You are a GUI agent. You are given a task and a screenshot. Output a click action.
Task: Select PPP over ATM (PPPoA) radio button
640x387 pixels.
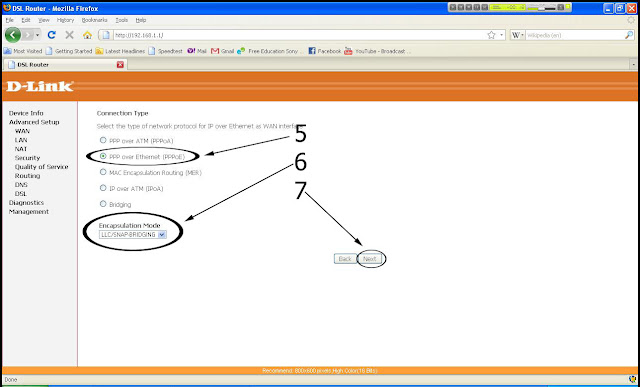[103, 140]
